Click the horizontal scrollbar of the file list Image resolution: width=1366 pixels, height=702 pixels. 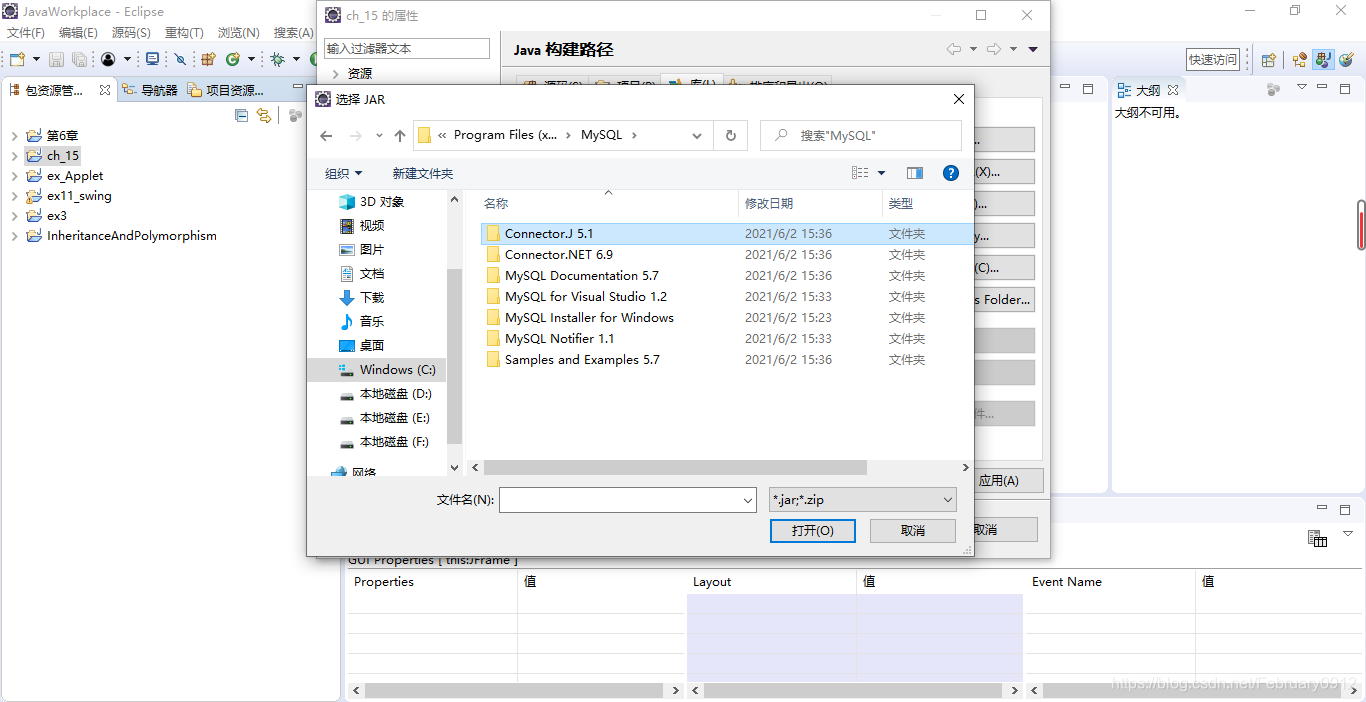pyautogui.click(x=675, y=467)
